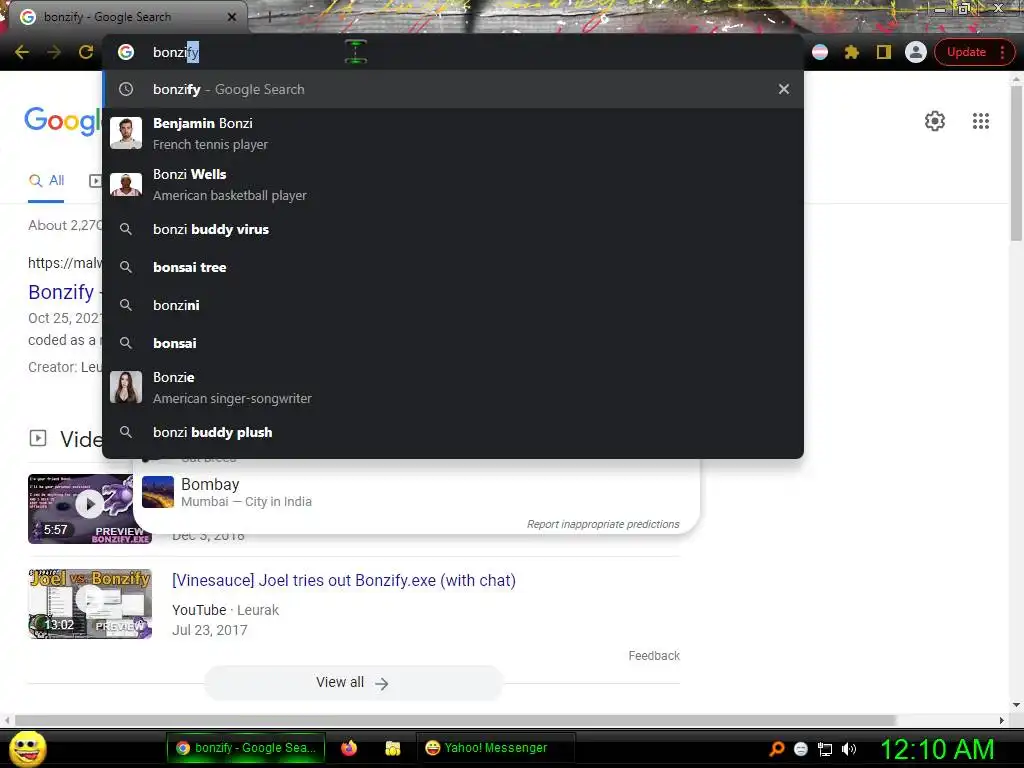This screenshot has height=768, width=1024.
Task: Click 'Report inappropriate predictions' link
Action: click(x=603, y=524)
